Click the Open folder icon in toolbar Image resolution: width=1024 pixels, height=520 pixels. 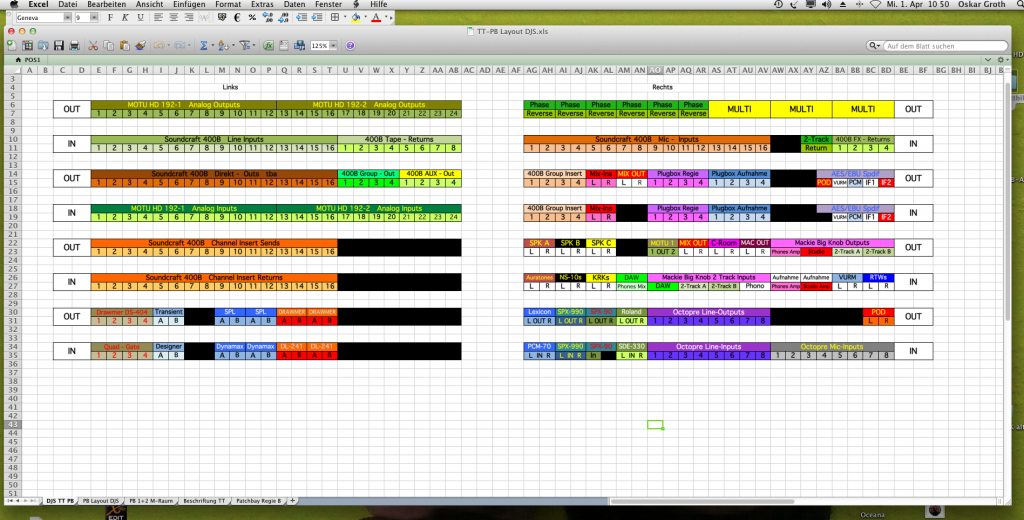(43, 46)
